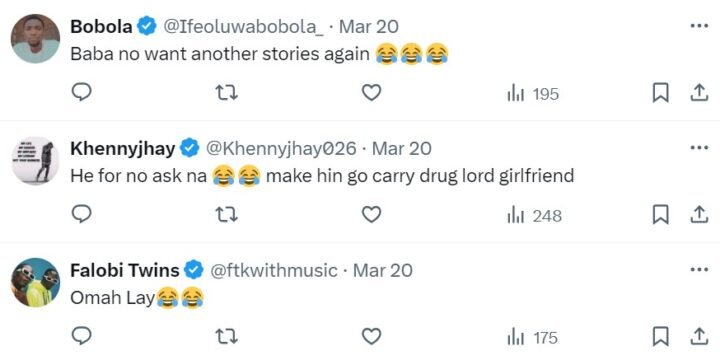Open @ftkwithmusic profile handle
Image resolution: width=720 pixels, height=360 pixels.
(x=274, y=270)
